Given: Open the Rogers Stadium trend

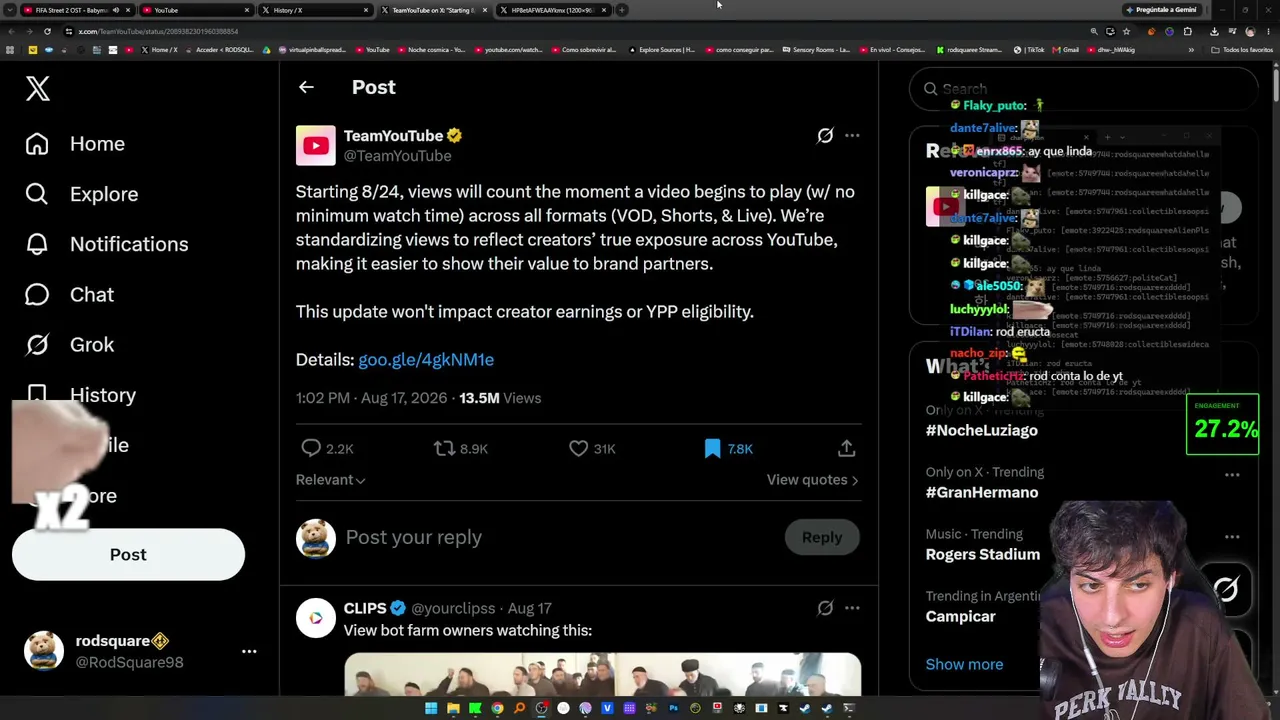Looking at the screenshot, I should [982, 554].
